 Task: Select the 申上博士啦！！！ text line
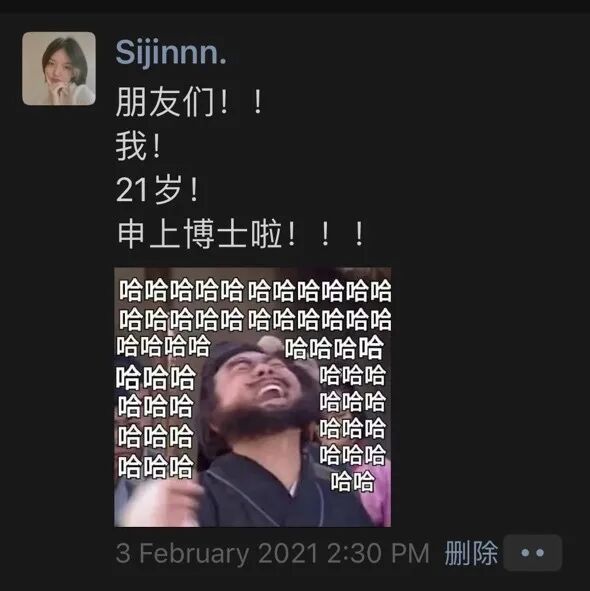pyautogui.click(x=240, y=234)
